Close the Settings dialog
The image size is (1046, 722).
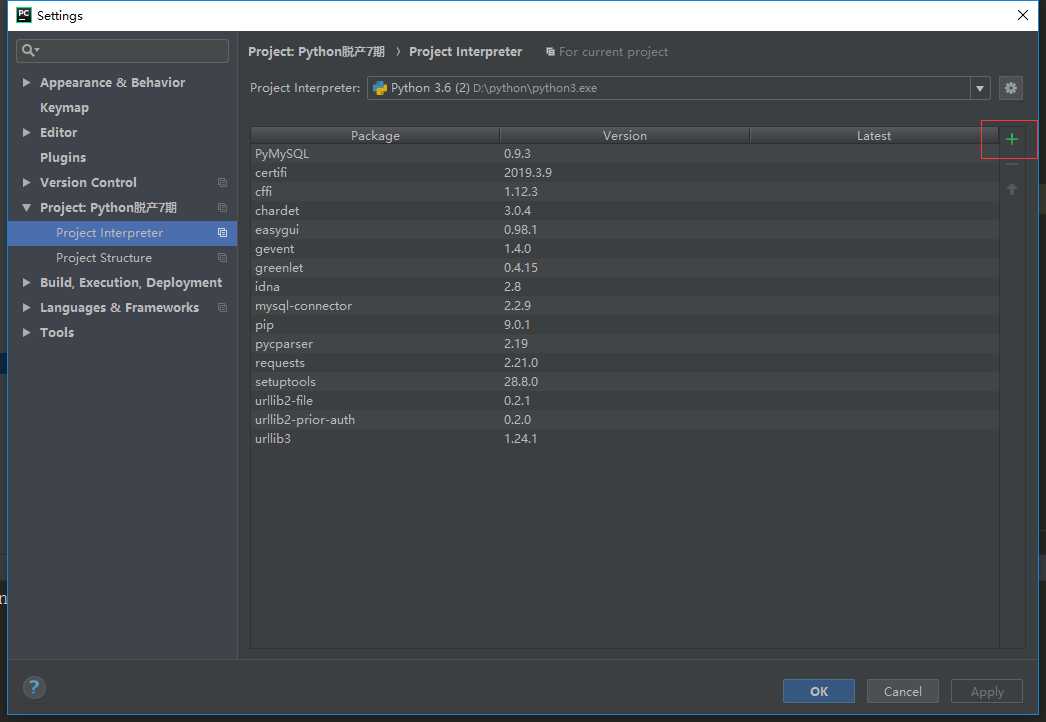(x=1022, y=15)
